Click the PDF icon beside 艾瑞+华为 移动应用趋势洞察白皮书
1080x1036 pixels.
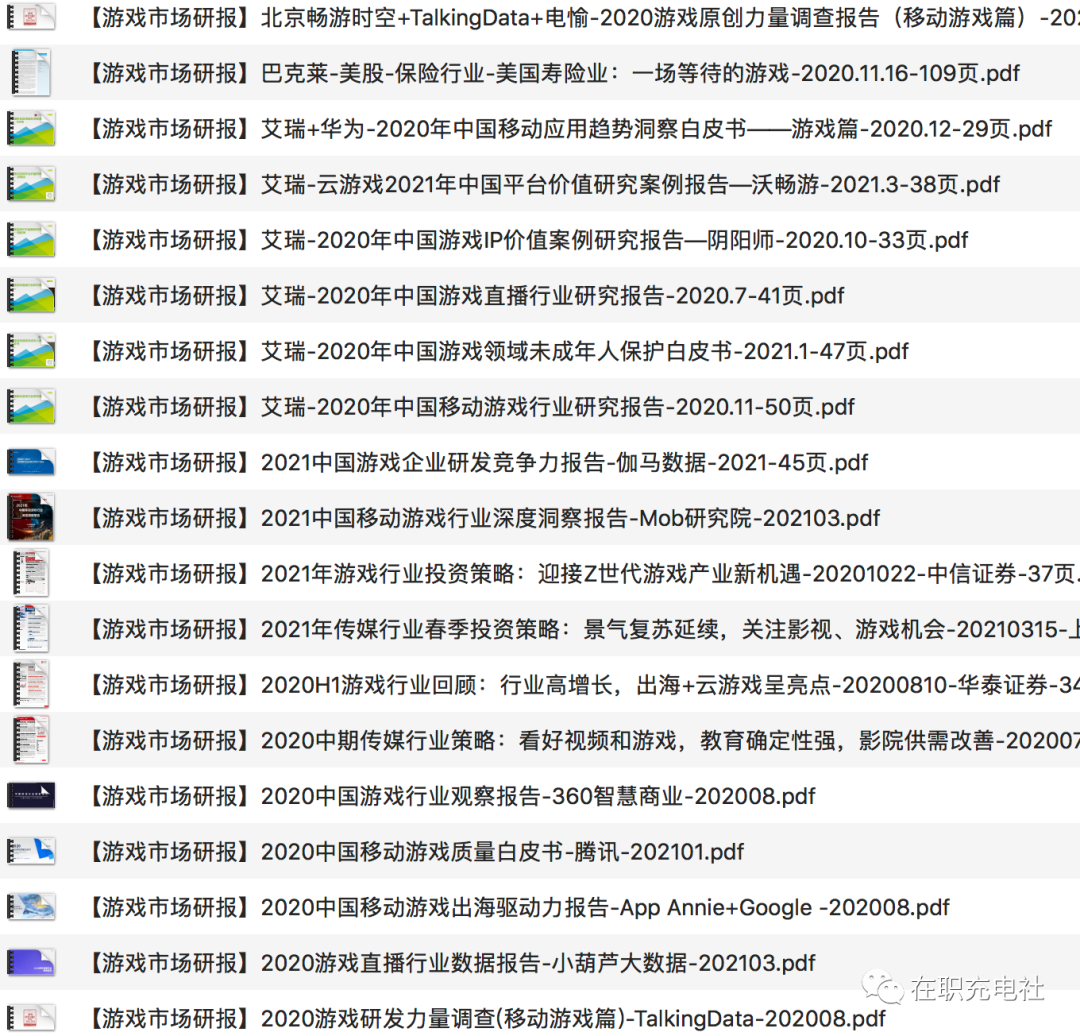(30, 129)
